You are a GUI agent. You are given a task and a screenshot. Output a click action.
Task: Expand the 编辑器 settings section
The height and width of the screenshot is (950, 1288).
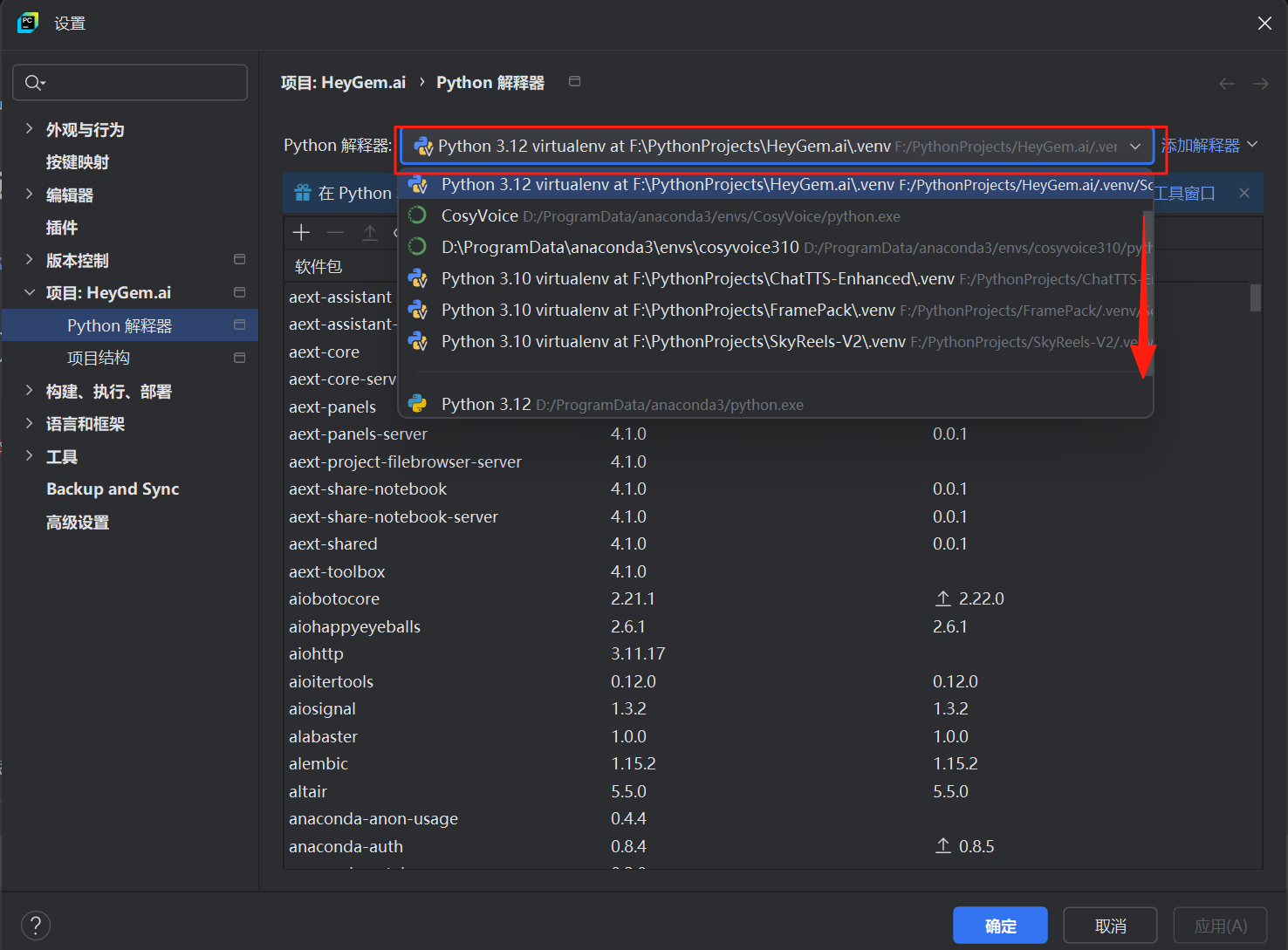click(29, 195)
